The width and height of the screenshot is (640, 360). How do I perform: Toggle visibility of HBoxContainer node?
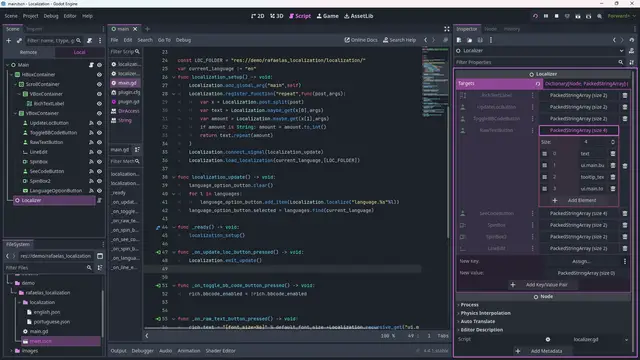pyautogui.click(x=99, y=75)
